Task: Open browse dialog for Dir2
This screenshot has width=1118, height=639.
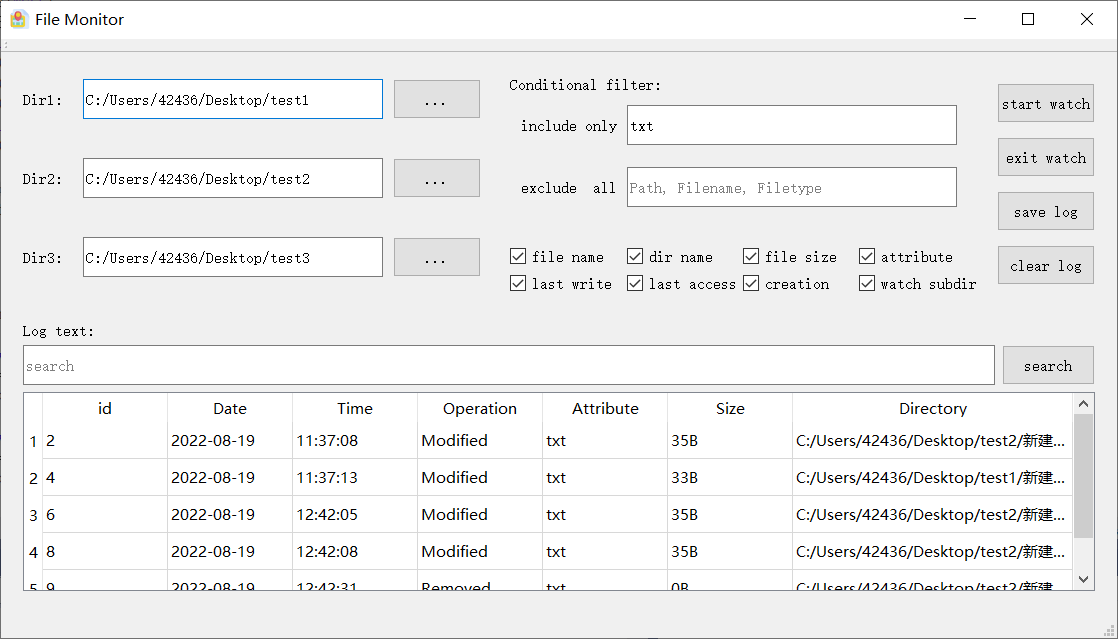Action: pyautogui.click(x=436, y=178)
